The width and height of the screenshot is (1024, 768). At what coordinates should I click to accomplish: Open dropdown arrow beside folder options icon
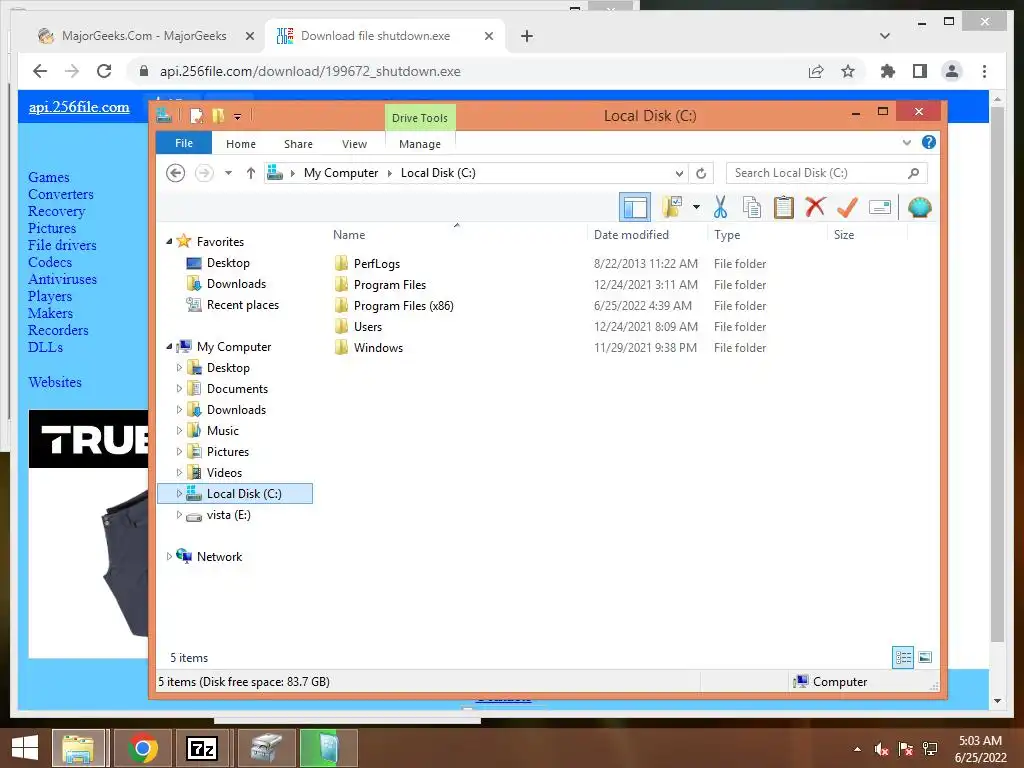click(x=696, y=208)
